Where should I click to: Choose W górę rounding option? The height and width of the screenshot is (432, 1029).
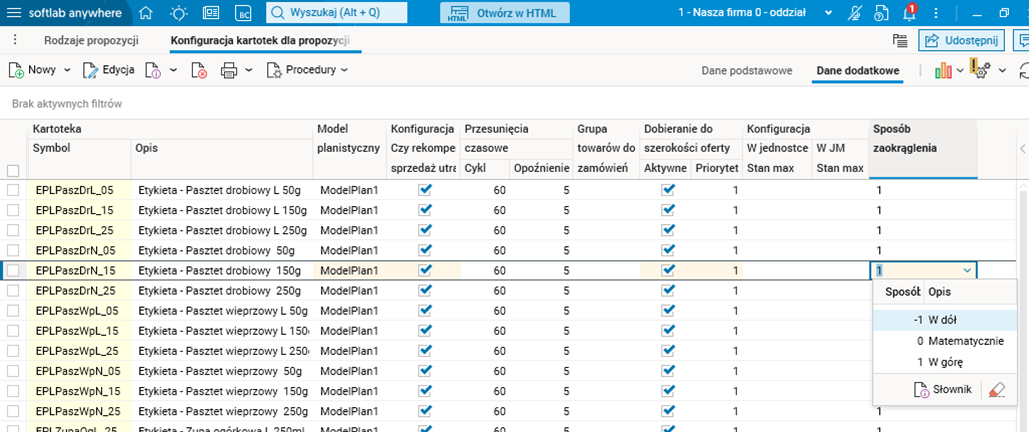click(944, 362)
